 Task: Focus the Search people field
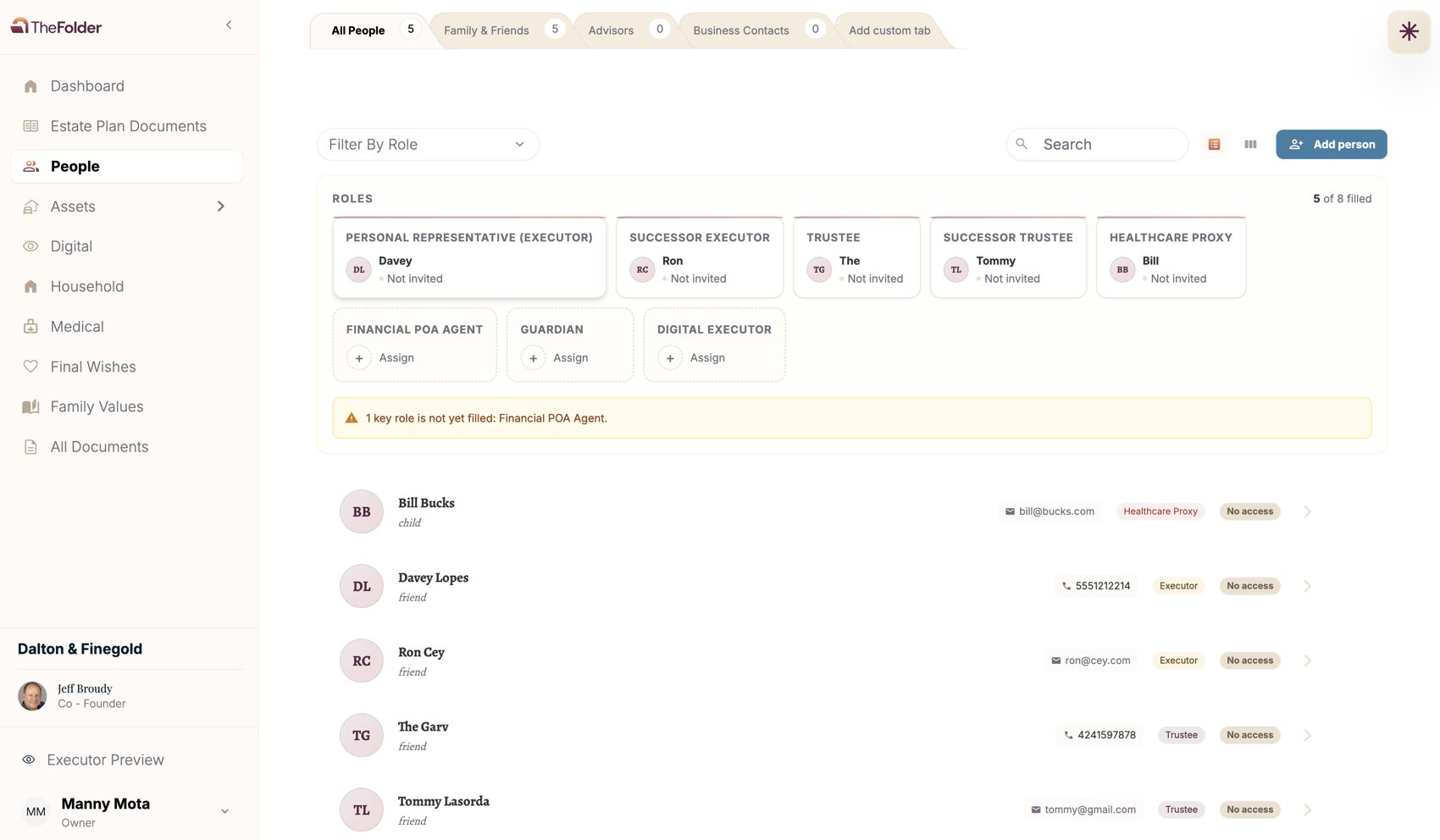click(1098, 145)
